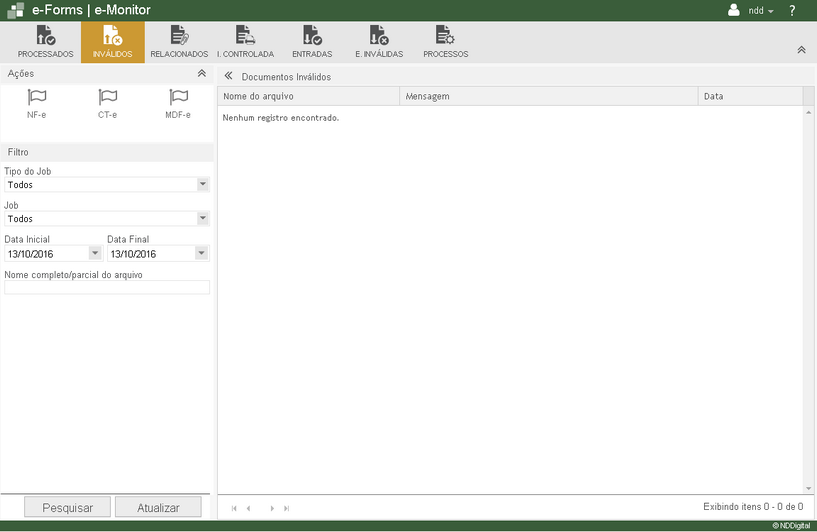Click the grid scrollbar up arrow
Screen dimensions: 817x532
[809, 112]
